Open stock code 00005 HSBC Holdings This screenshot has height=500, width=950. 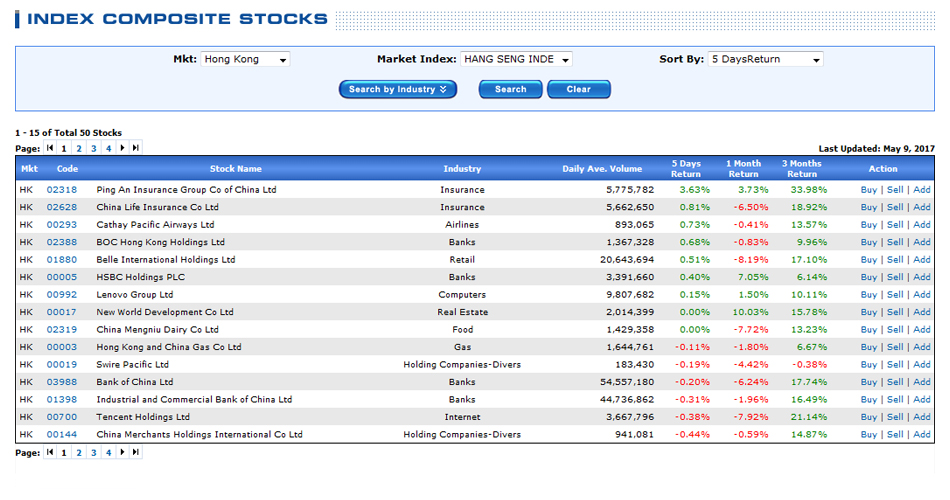click(x=62, y=278)
